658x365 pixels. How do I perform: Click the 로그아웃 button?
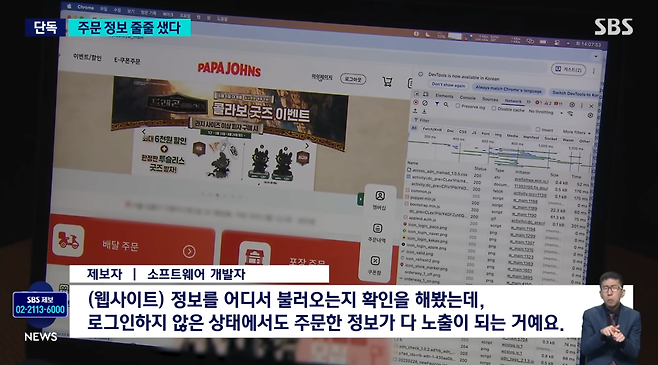(x=353, y=79)
